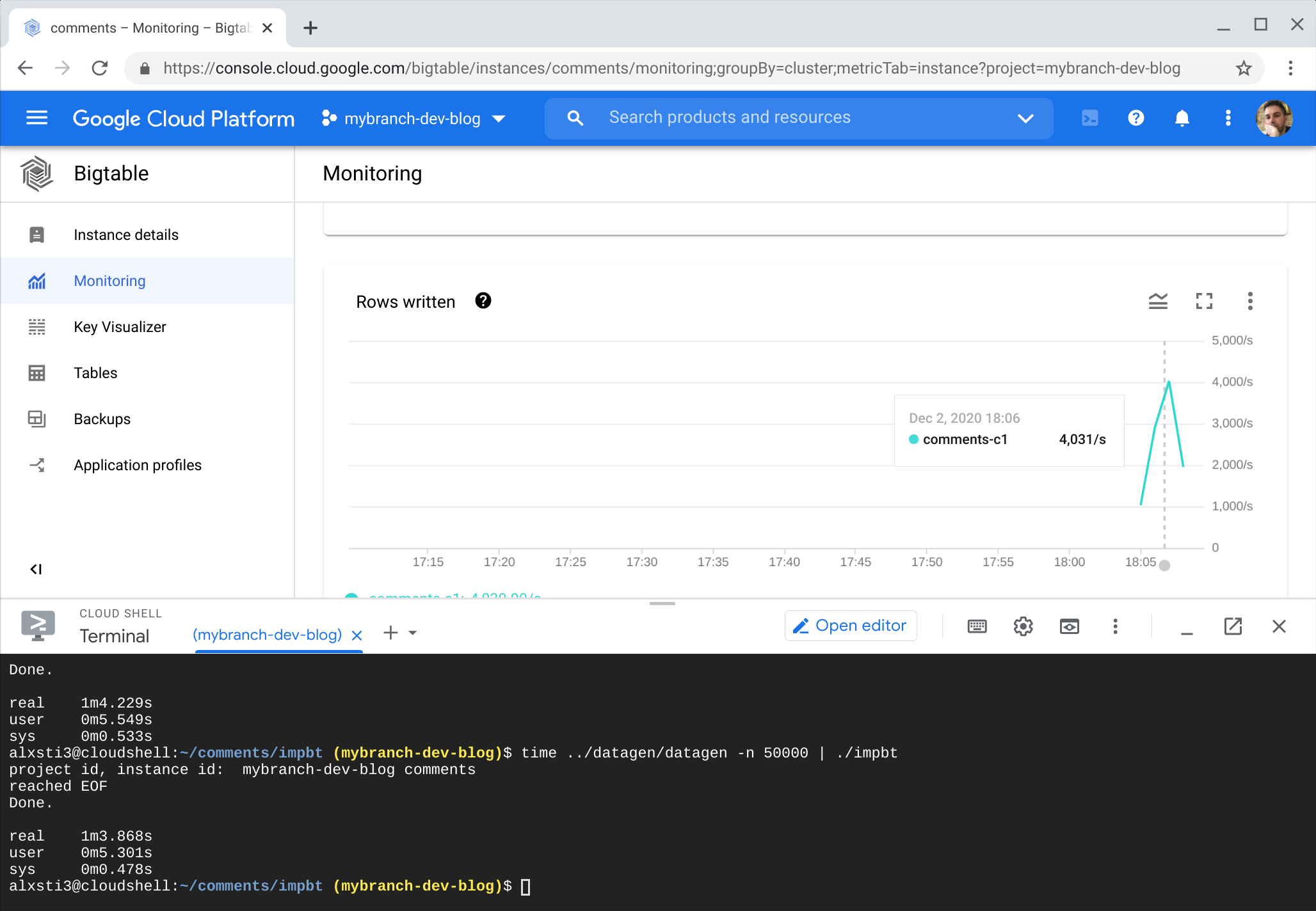This screenshot has height=911, width=1316.
Task: Toggle the Cloud Shell on-screen keyboard
Action: [x=977, y=626]
